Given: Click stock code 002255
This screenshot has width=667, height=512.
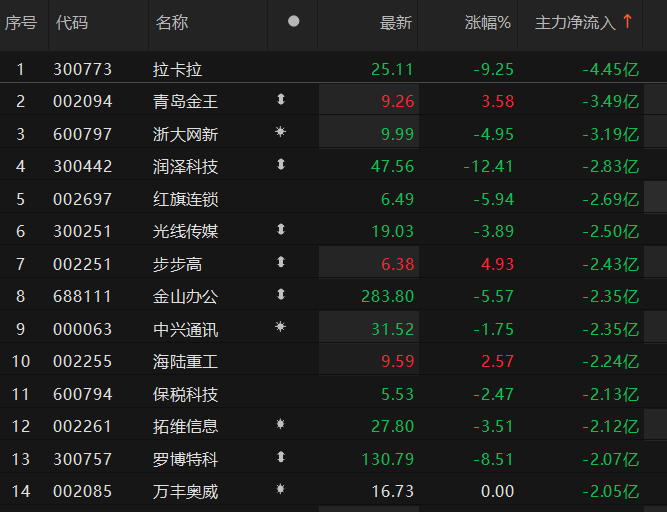Looking at the screenshot, I should click(x=83, y=362).
